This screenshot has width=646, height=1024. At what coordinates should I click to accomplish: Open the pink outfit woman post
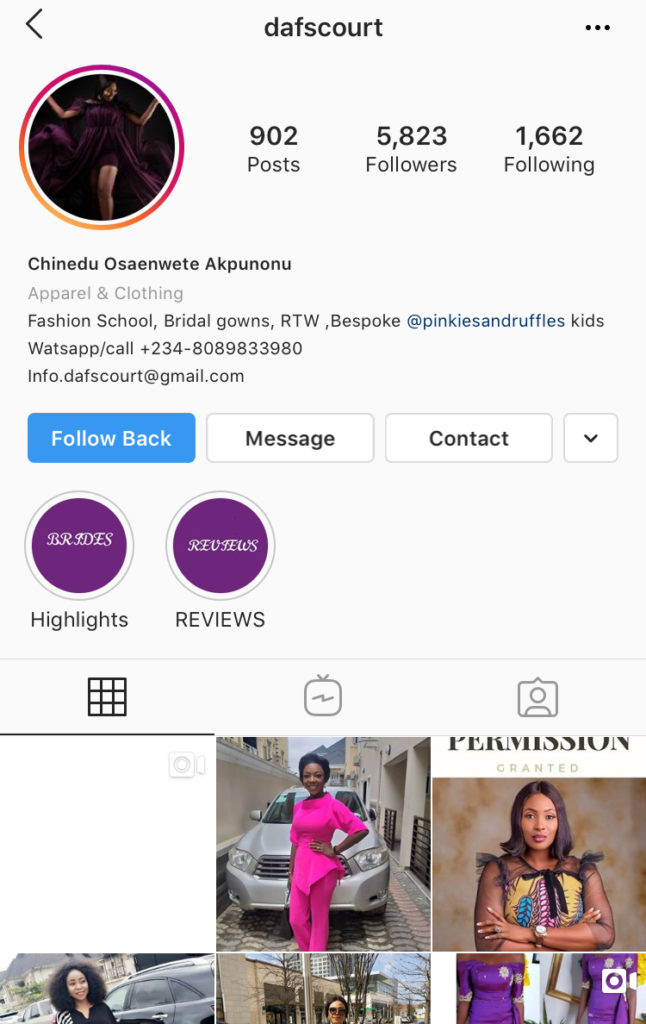323,843
